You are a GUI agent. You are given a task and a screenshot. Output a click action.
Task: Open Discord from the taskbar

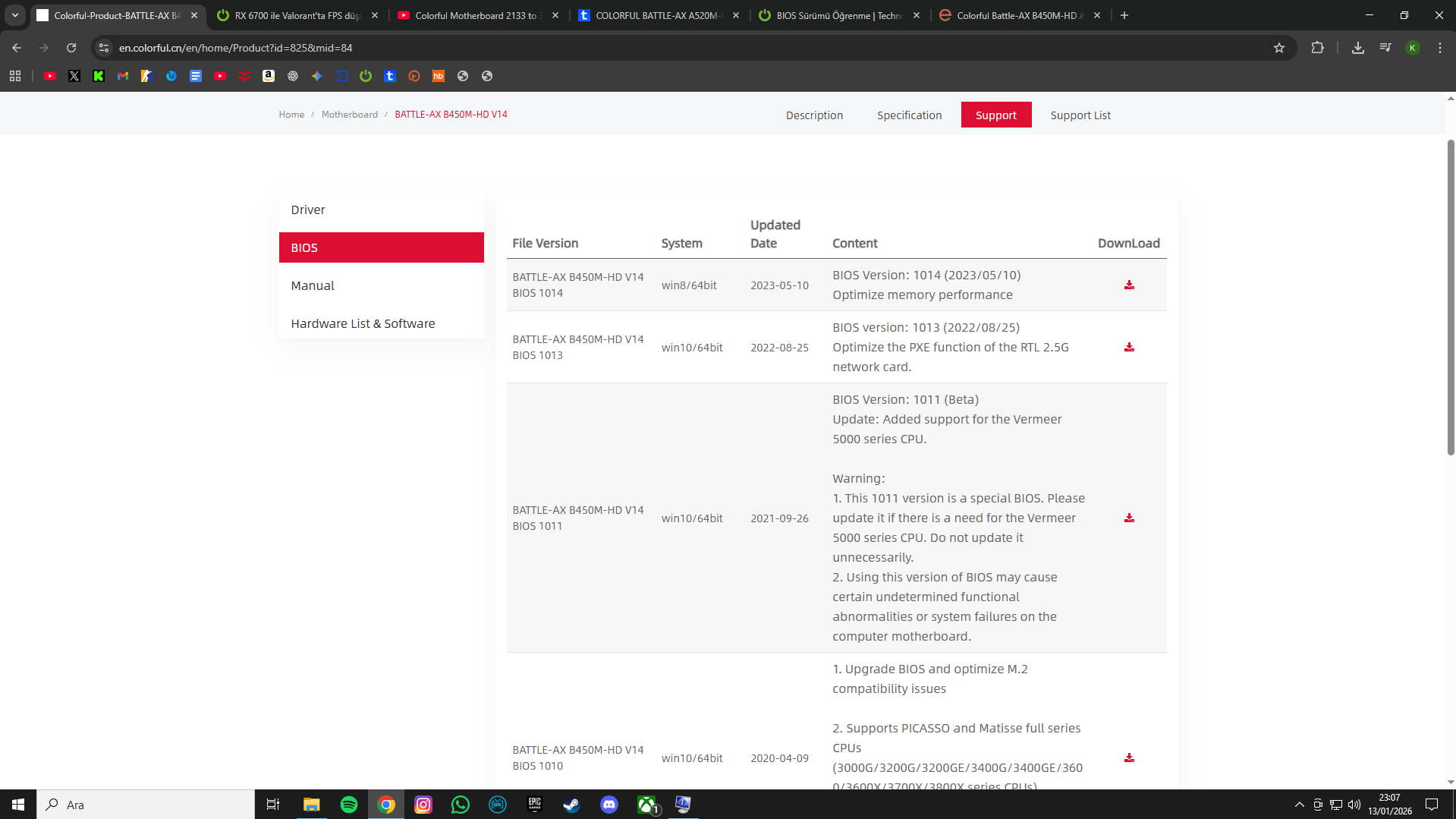(x=609, y=805)
